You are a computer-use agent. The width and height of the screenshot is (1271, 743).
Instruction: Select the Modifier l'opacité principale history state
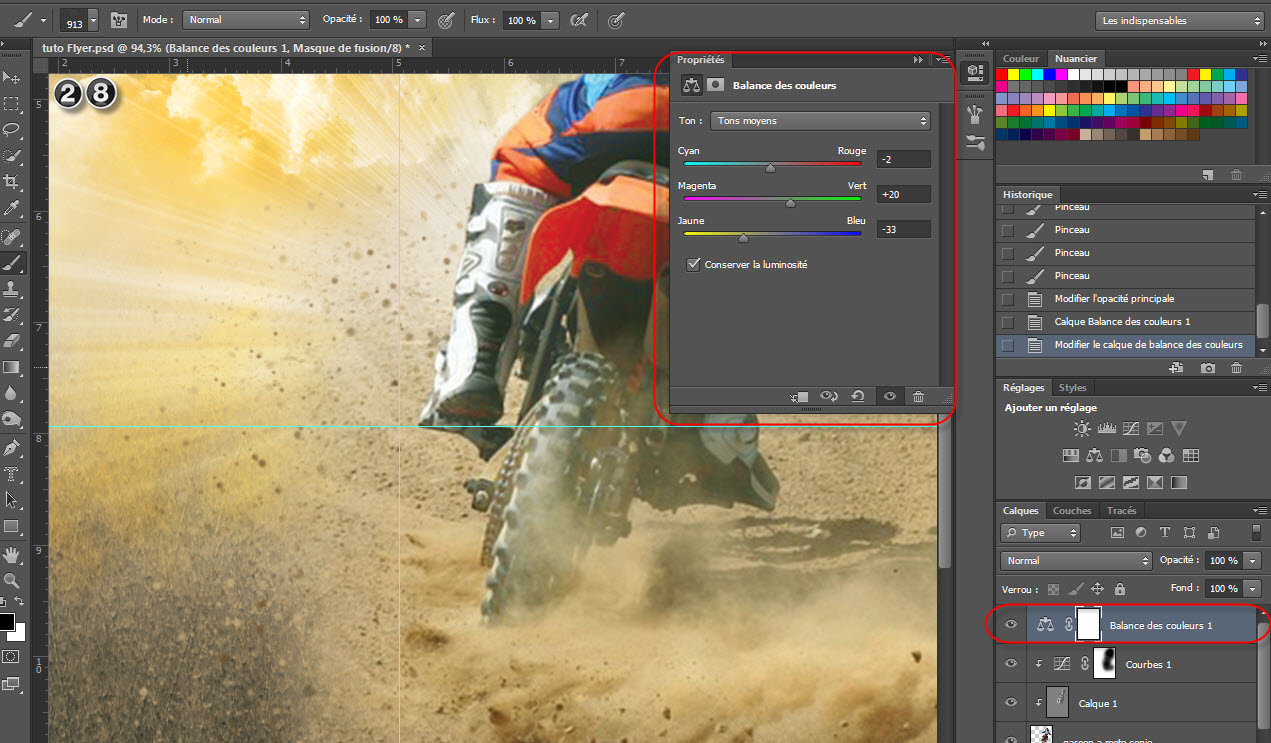(1114, 299)
